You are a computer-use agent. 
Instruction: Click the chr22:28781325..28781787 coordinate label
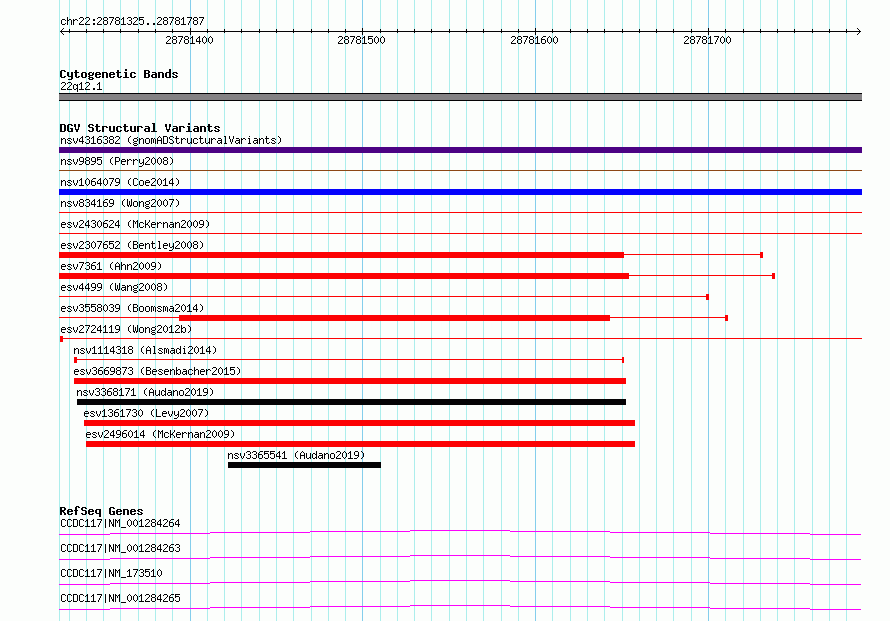[132, 21]
